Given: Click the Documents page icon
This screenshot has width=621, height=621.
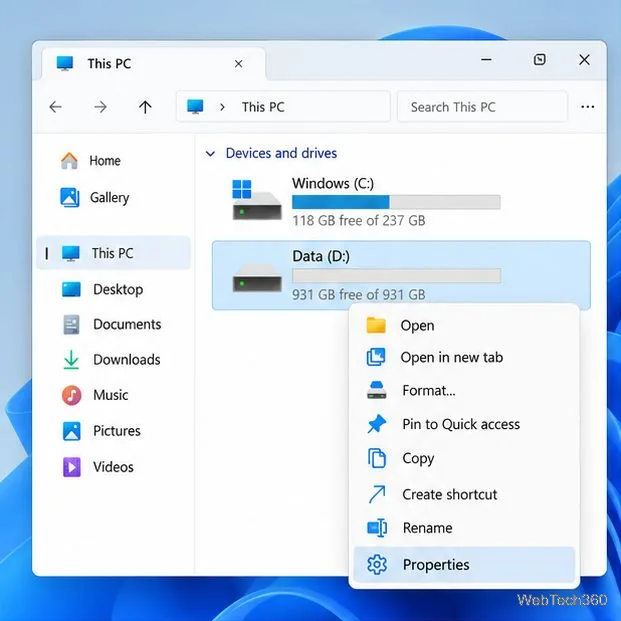Looking at the screenshot, I should [71, 325].
